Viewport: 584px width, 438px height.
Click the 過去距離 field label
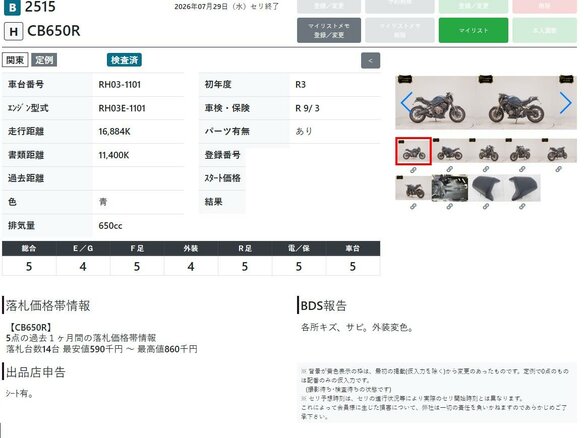tap(26, 178)
